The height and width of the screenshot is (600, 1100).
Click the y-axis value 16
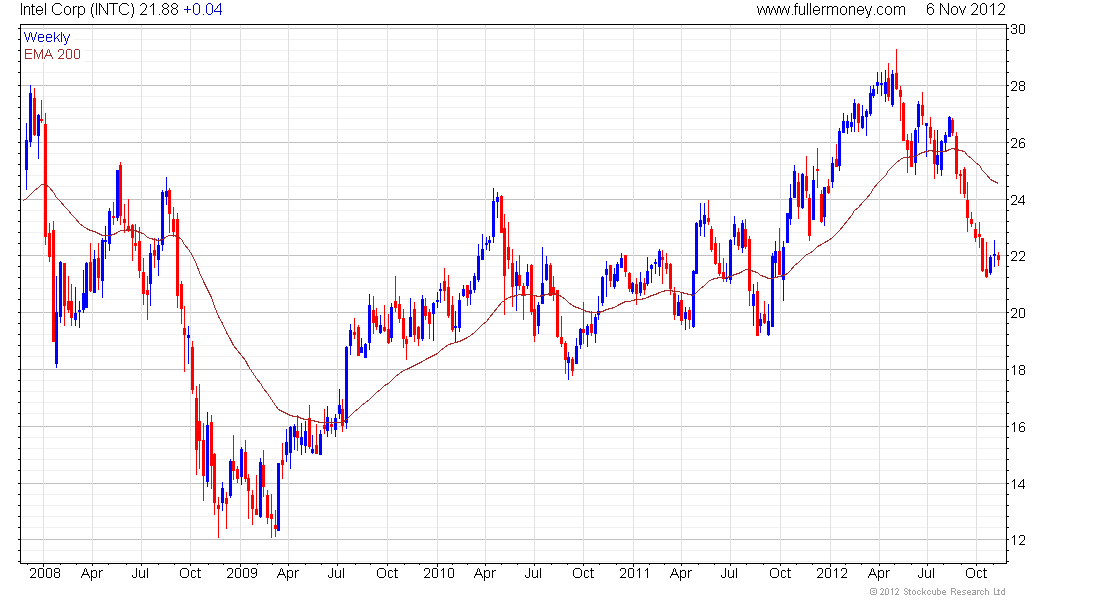tap(1017, 427)
